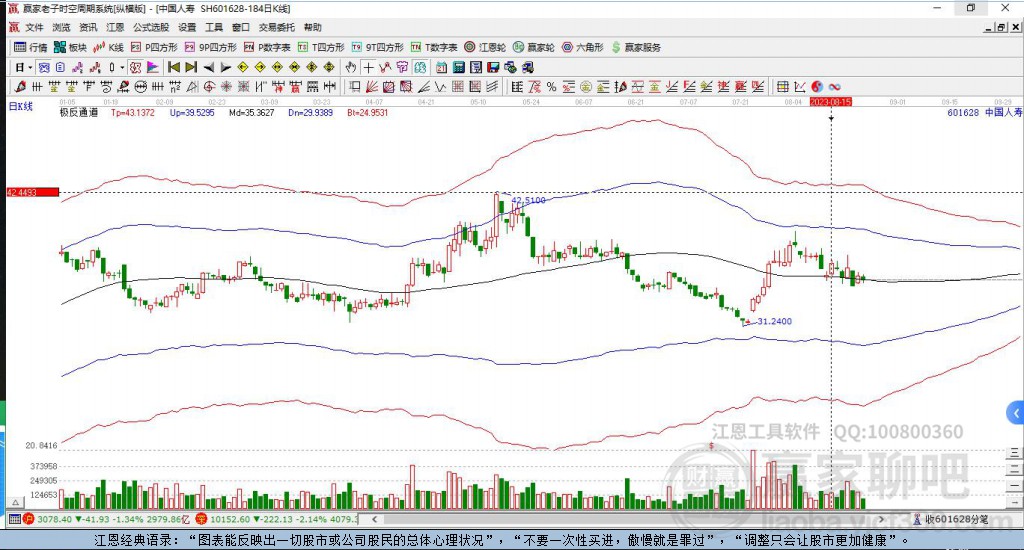Click the blue side panel expand arrow

(1015, 413)
